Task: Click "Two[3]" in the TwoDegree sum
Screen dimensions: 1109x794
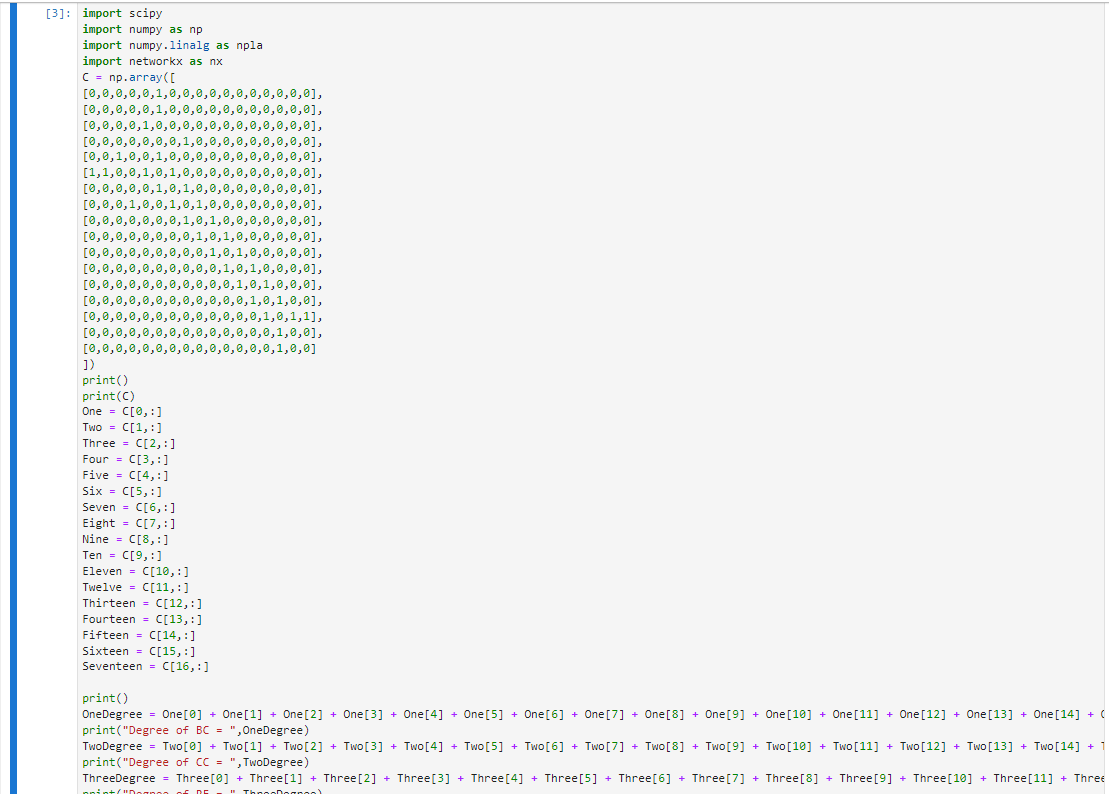Action: click(x=364, y=746)
